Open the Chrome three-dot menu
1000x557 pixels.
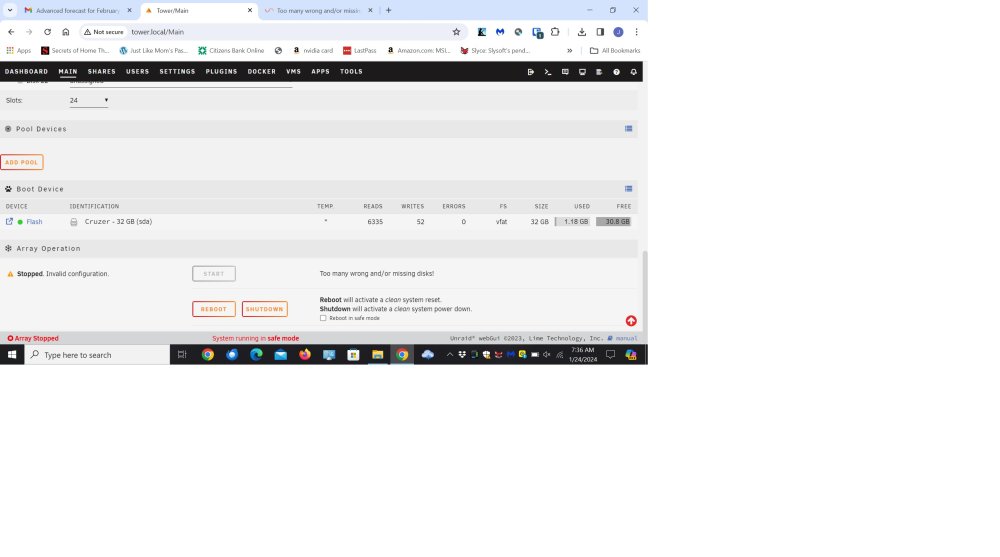pyautogui.click(x=636, y=32)
